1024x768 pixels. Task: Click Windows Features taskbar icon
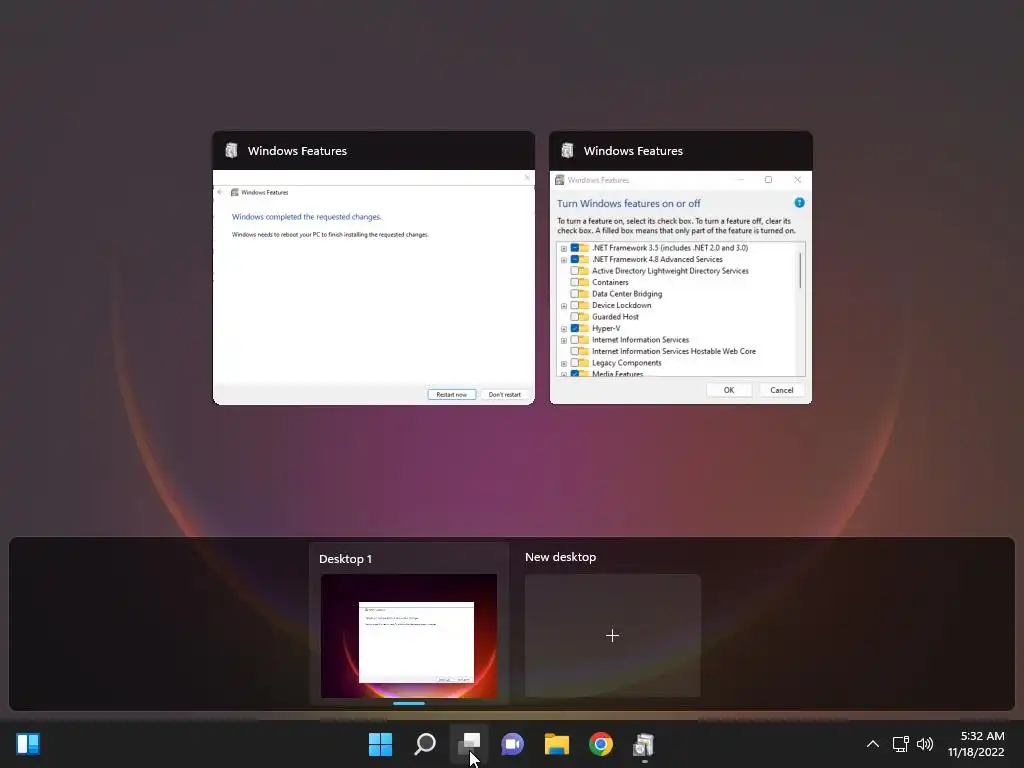644,744
